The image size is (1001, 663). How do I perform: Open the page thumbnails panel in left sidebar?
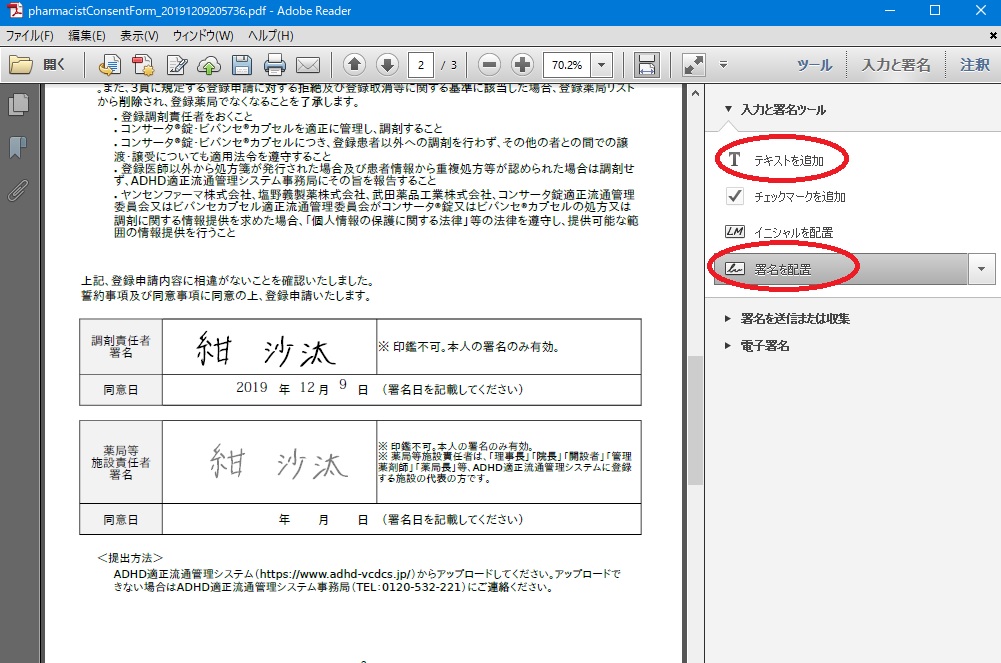click(x=17, y=105)
